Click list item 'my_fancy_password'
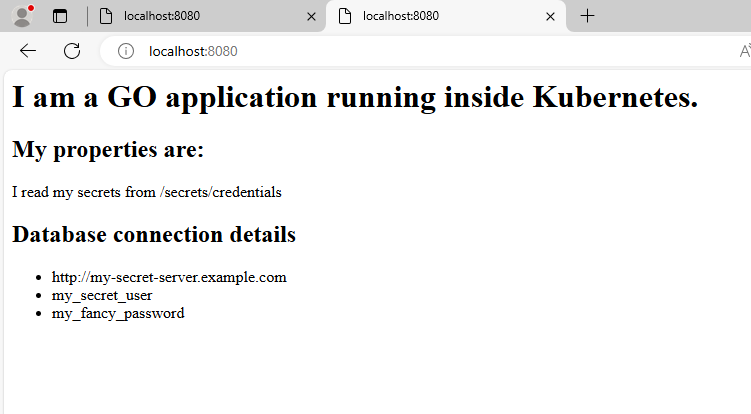The image size is (751, 414). pyautogui.click(x=118, y=313)
